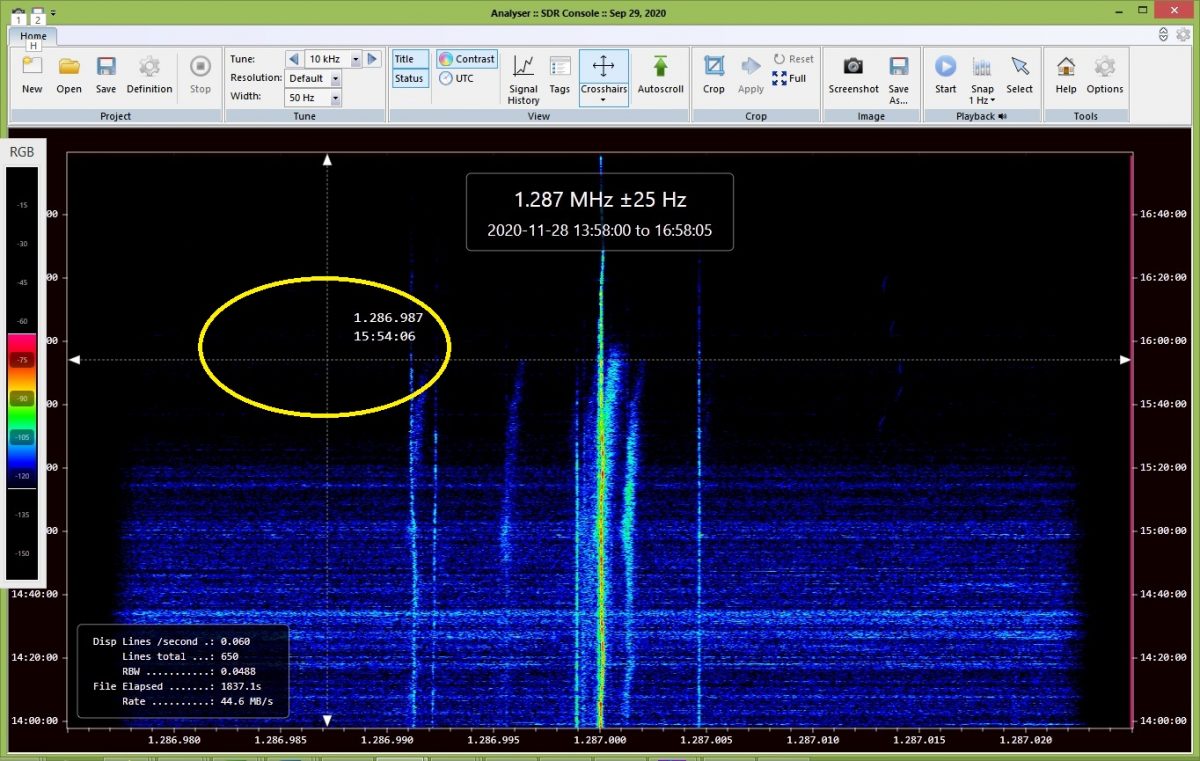This screenshot has width=1200, height=761.
Task: Click the Tags icon
Action: [x=560, y=77]
